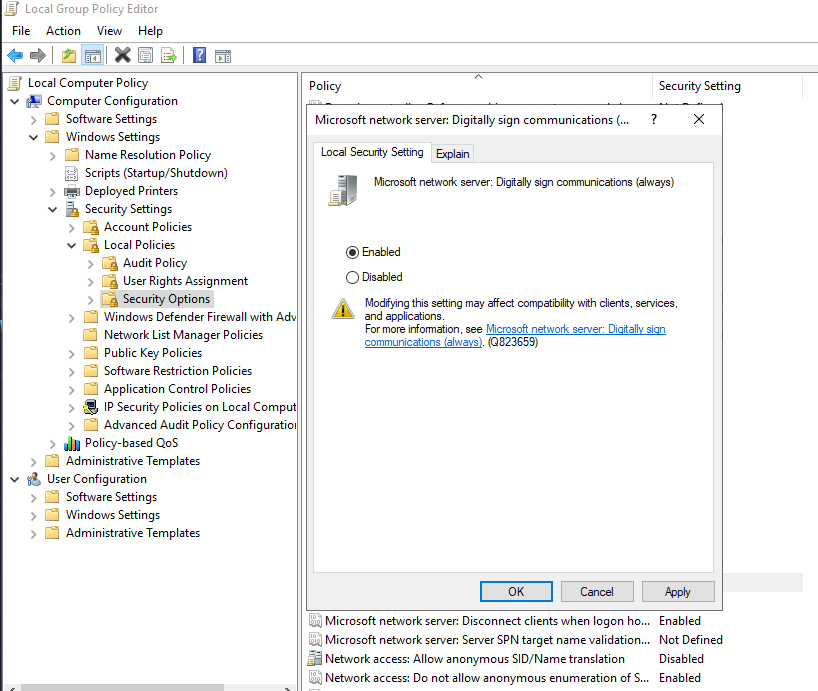Select the Disabled radio button
This screenshot has width=818, height=691.
(352, 277)
